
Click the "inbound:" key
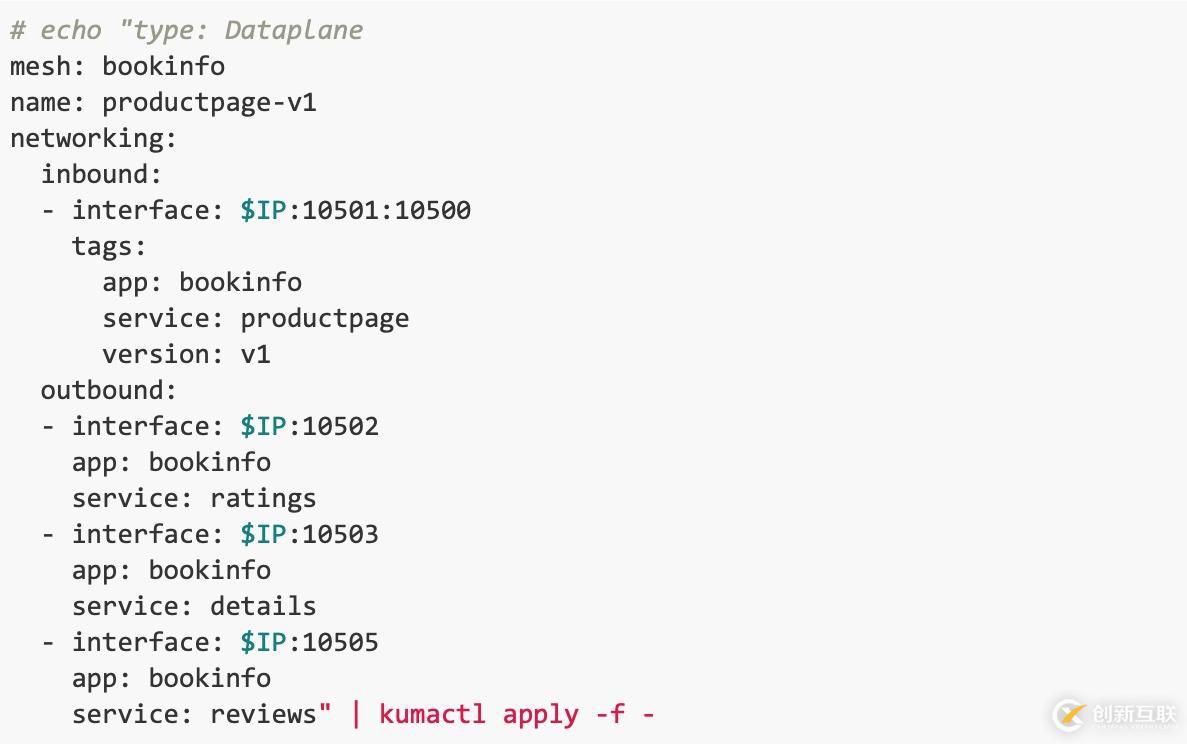(101, 174)
